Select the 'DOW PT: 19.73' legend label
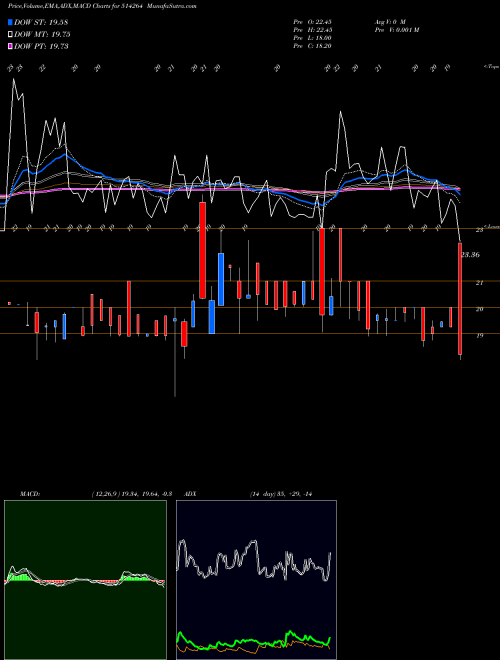The image size is (500, 660). [41, 46]
